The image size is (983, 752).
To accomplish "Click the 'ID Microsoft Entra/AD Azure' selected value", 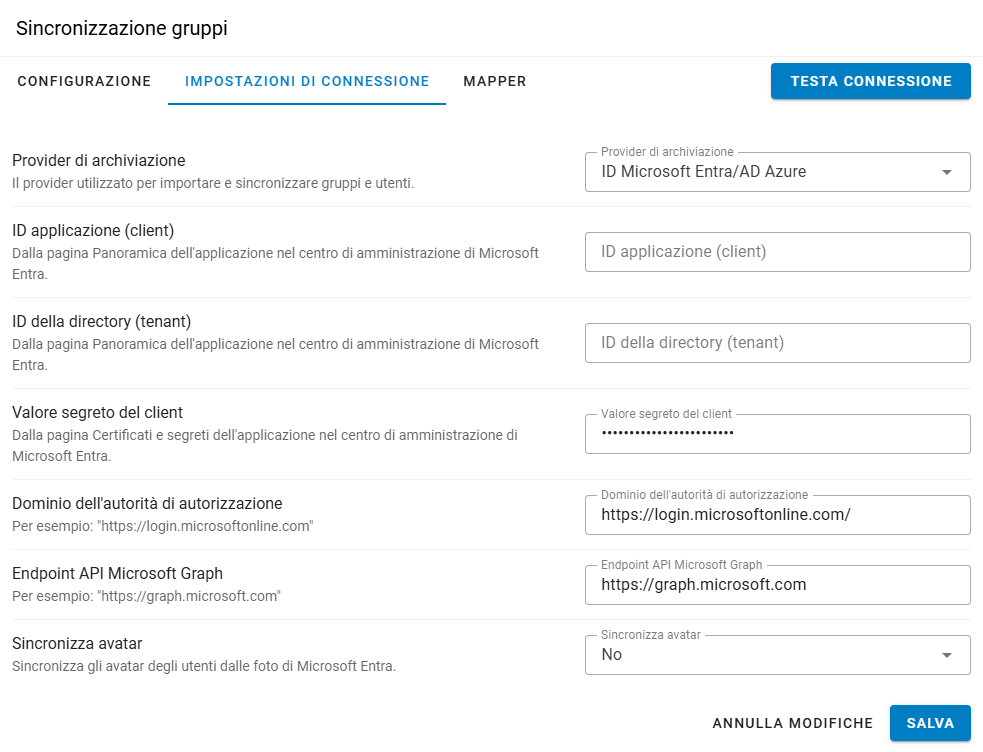I will [703, 172].
